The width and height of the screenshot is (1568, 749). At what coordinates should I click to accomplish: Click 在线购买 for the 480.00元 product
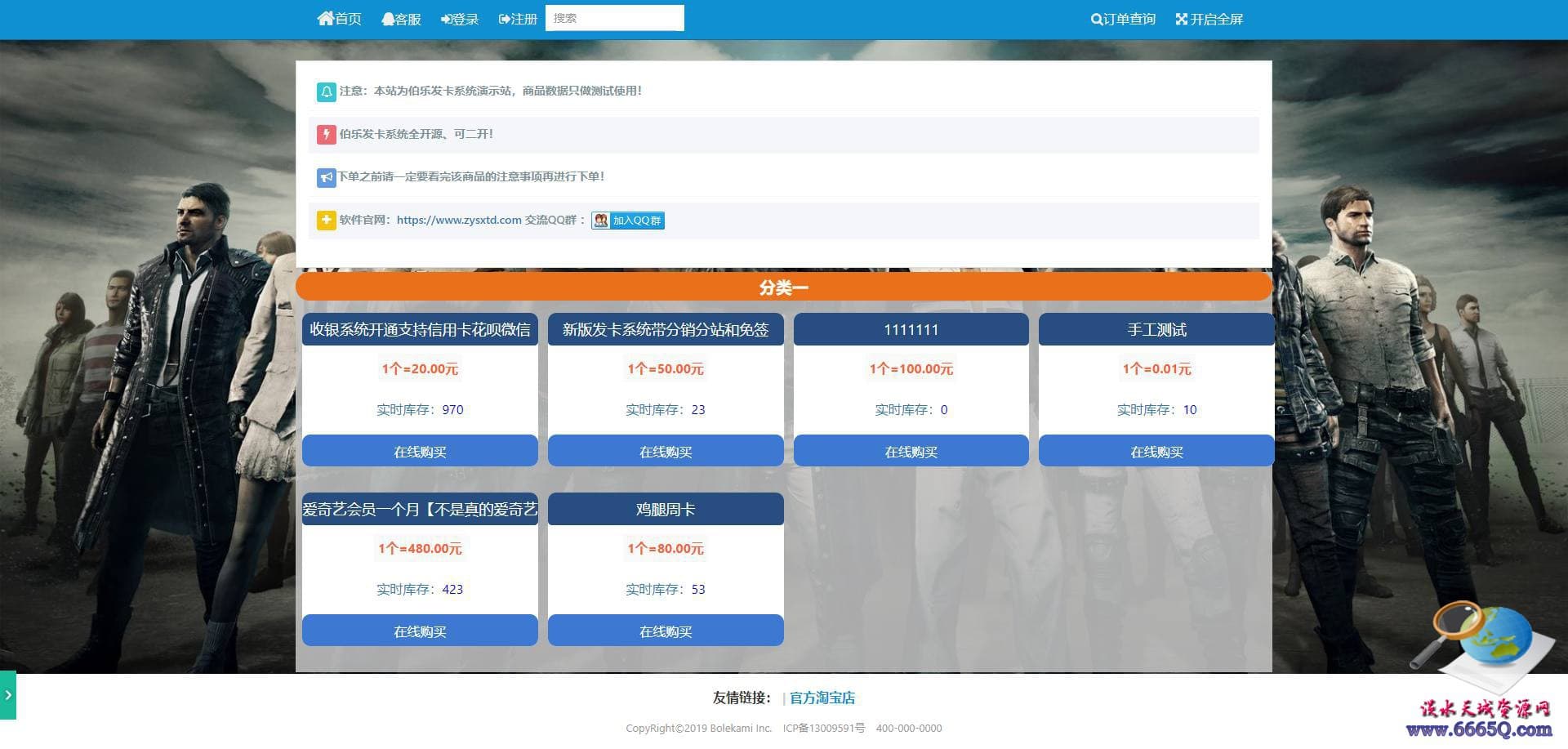pos(420,631)
